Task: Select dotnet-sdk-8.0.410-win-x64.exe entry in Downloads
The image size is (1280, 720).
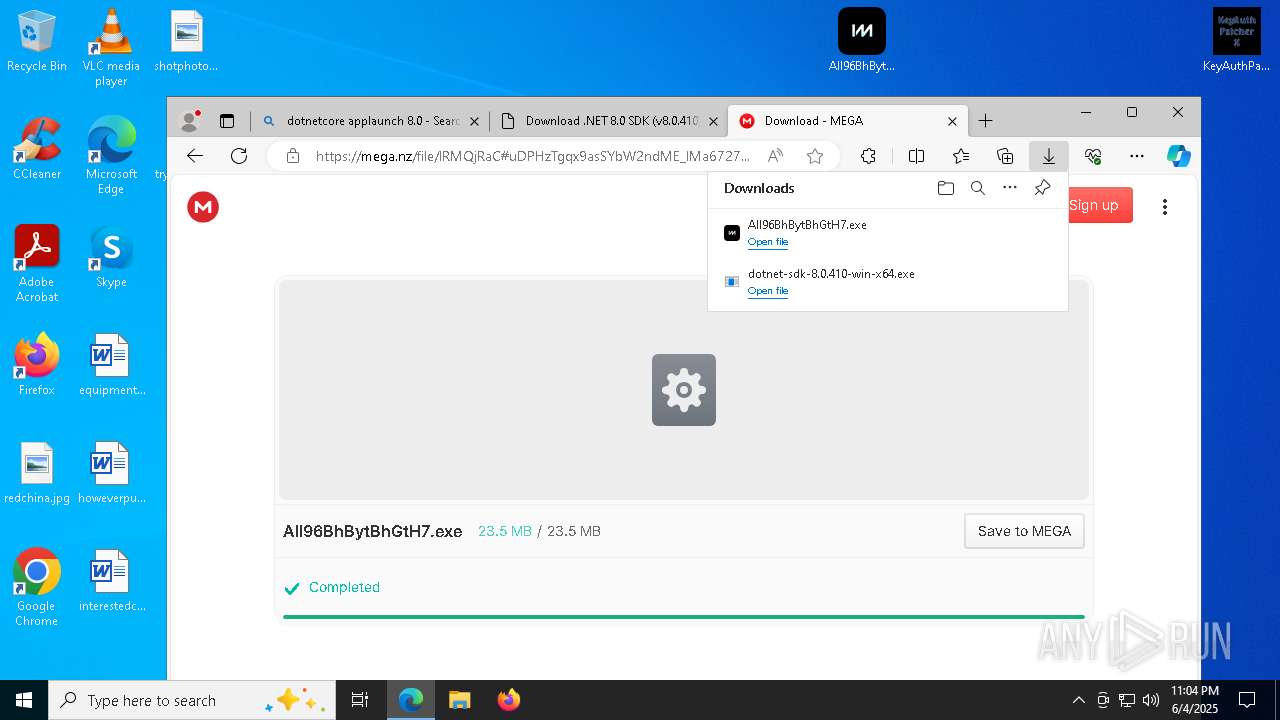Action: click(x=888, y=282)
